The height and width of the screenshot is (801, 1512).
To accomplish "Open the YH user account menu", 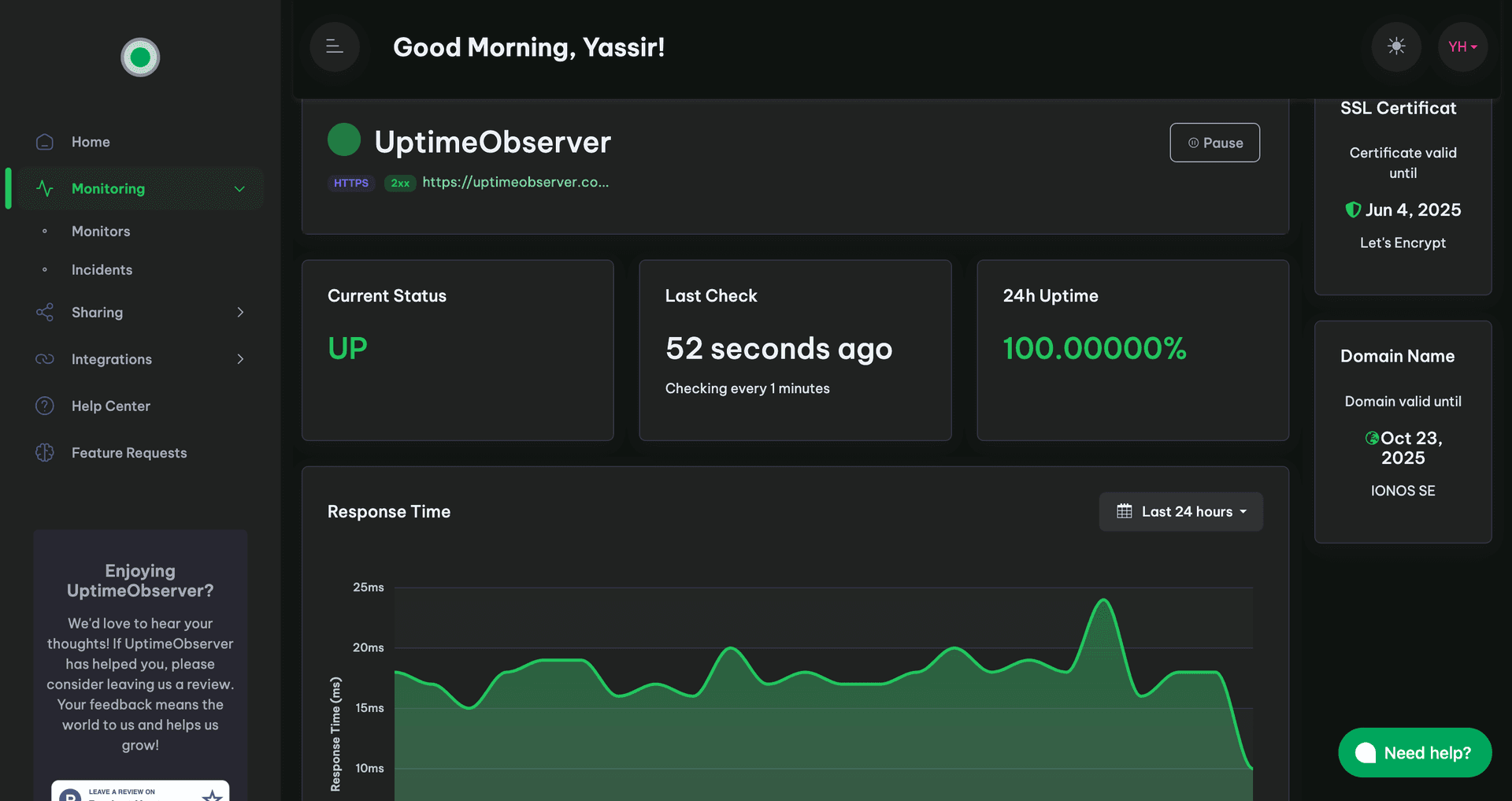I will tap(1462, 46).
